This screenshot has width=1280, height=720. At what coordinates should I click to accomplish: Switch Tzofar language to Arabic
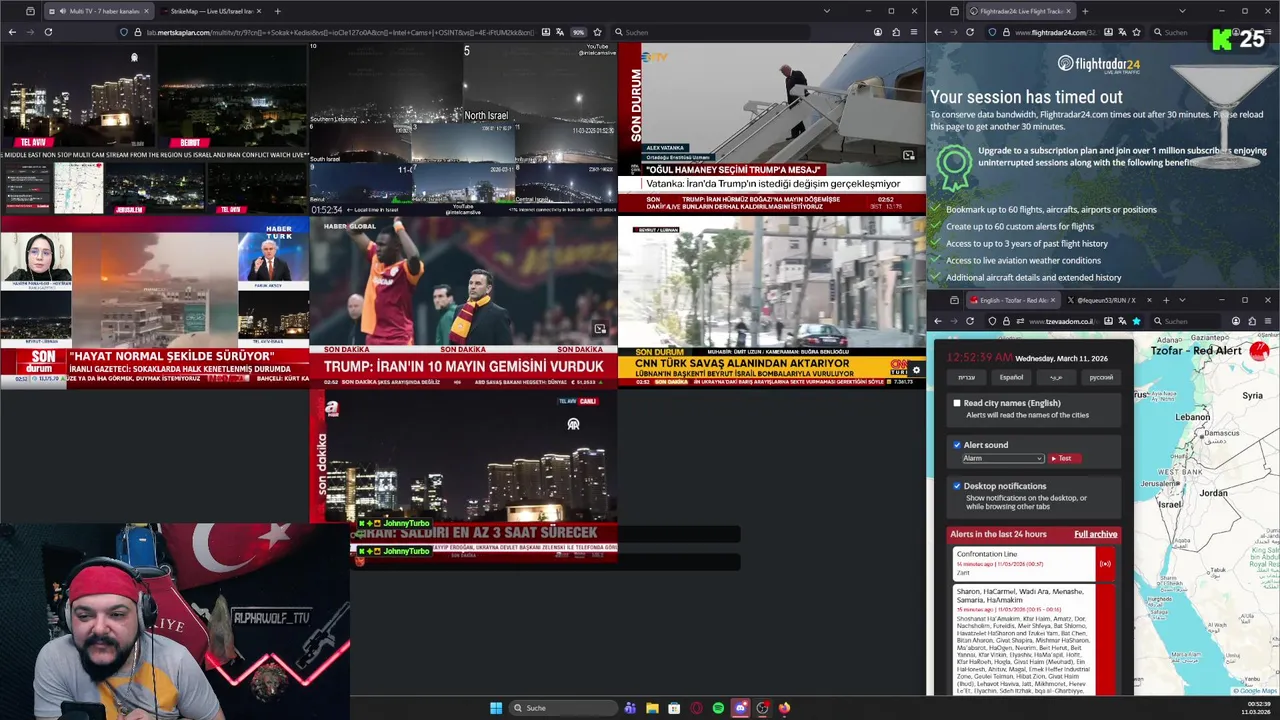click(x=1056, y=377)
